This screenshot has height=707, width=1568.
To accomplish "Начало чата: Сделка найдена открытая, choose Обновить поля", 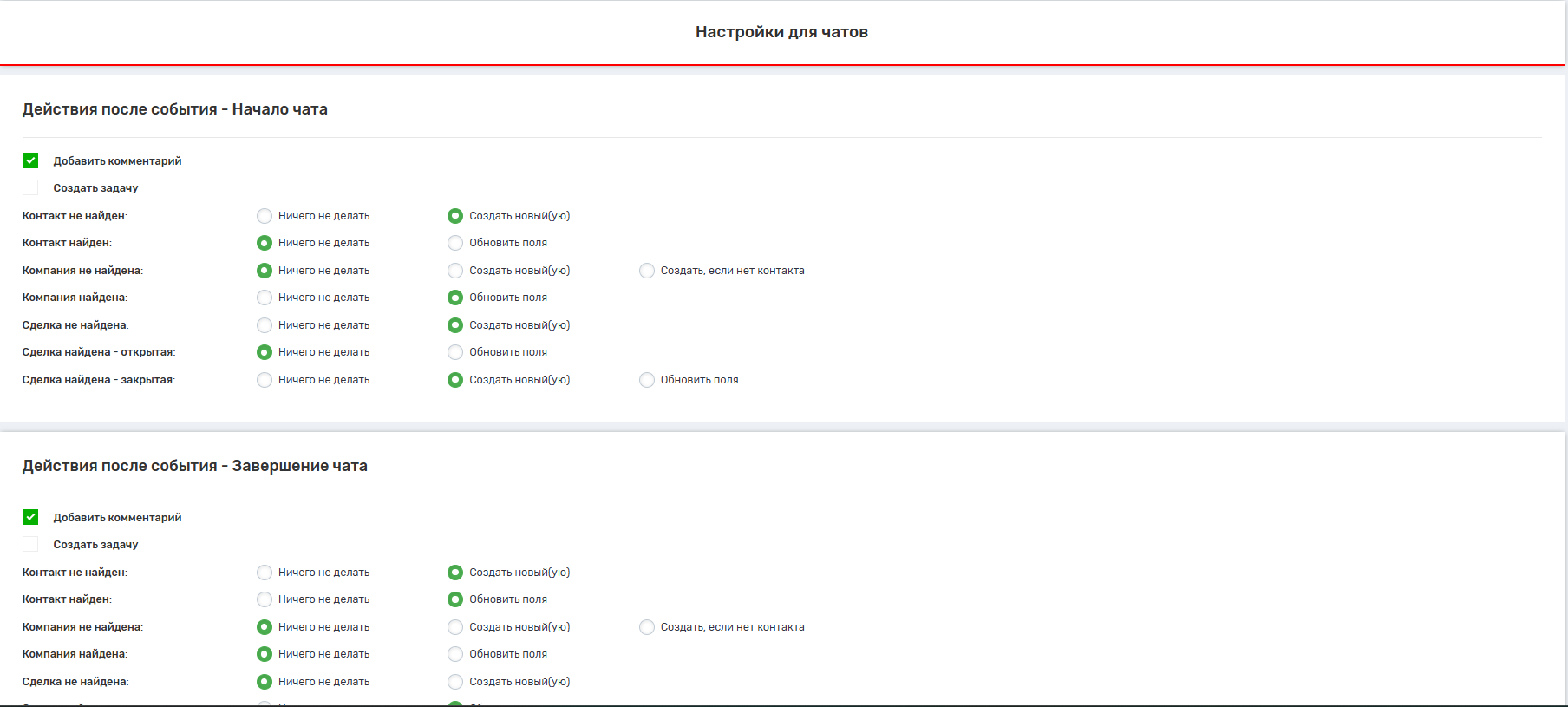I will point(455,352).
